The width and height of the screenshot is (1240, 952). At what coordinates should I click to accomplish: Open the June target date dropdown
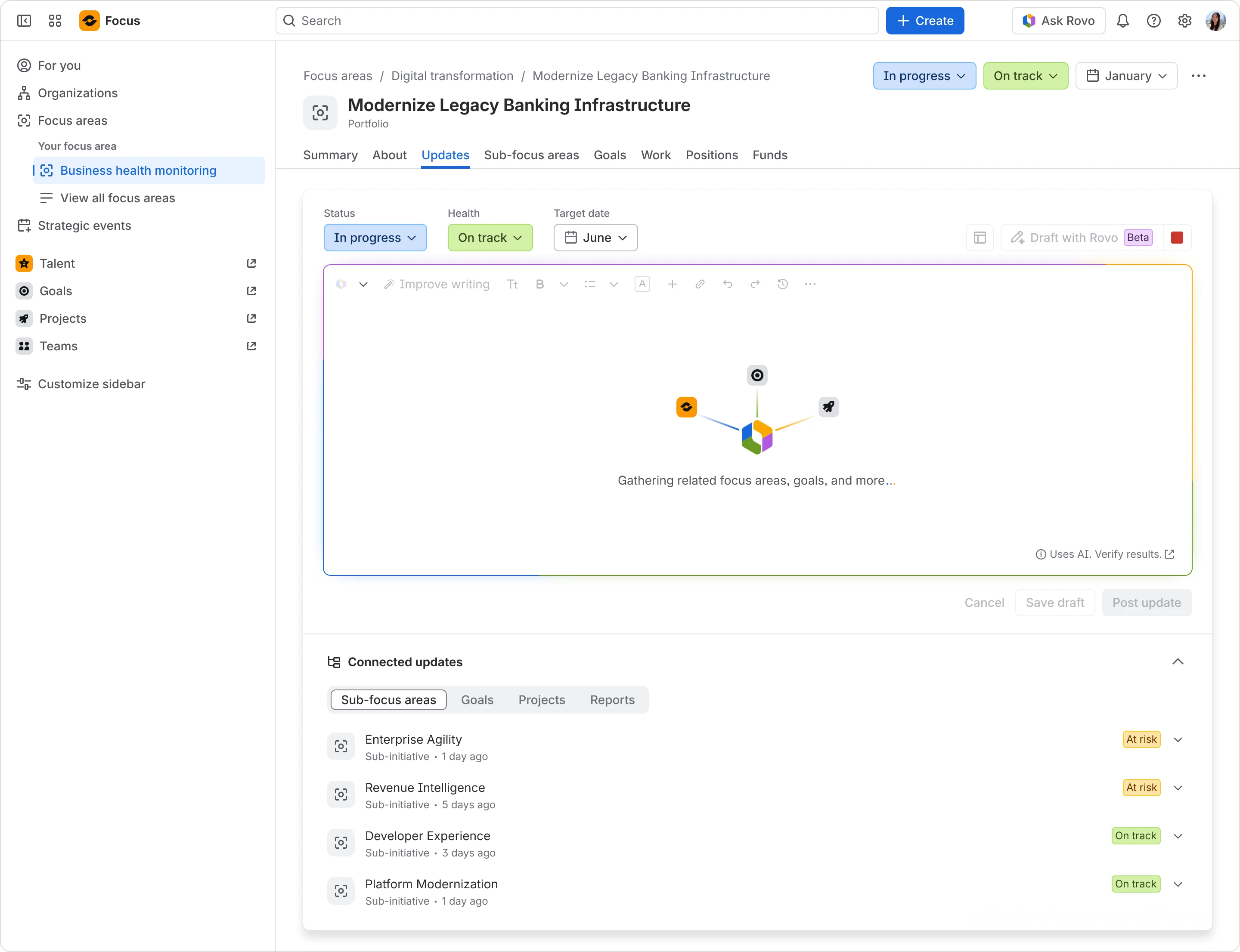pyautogui.click(x=596, y=238)
